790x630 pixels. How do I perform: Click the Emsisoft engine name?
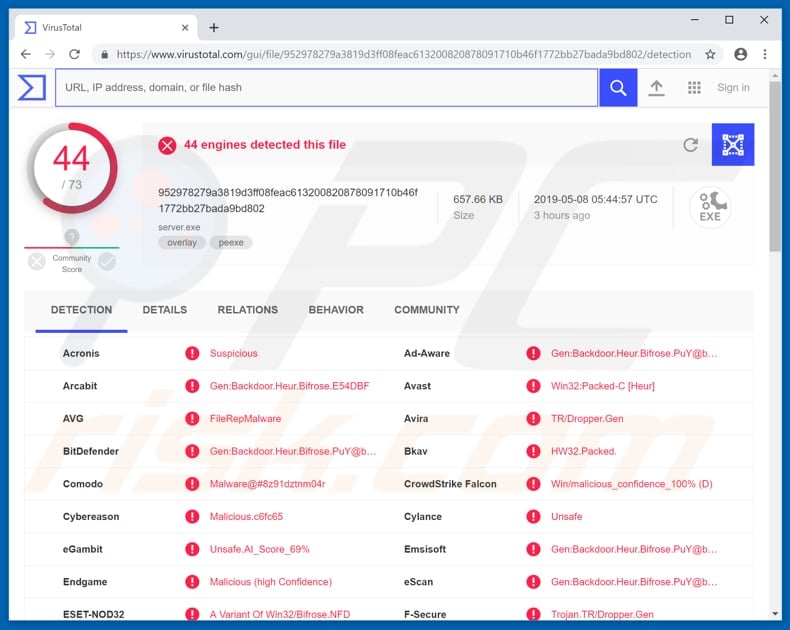point(425,549)
